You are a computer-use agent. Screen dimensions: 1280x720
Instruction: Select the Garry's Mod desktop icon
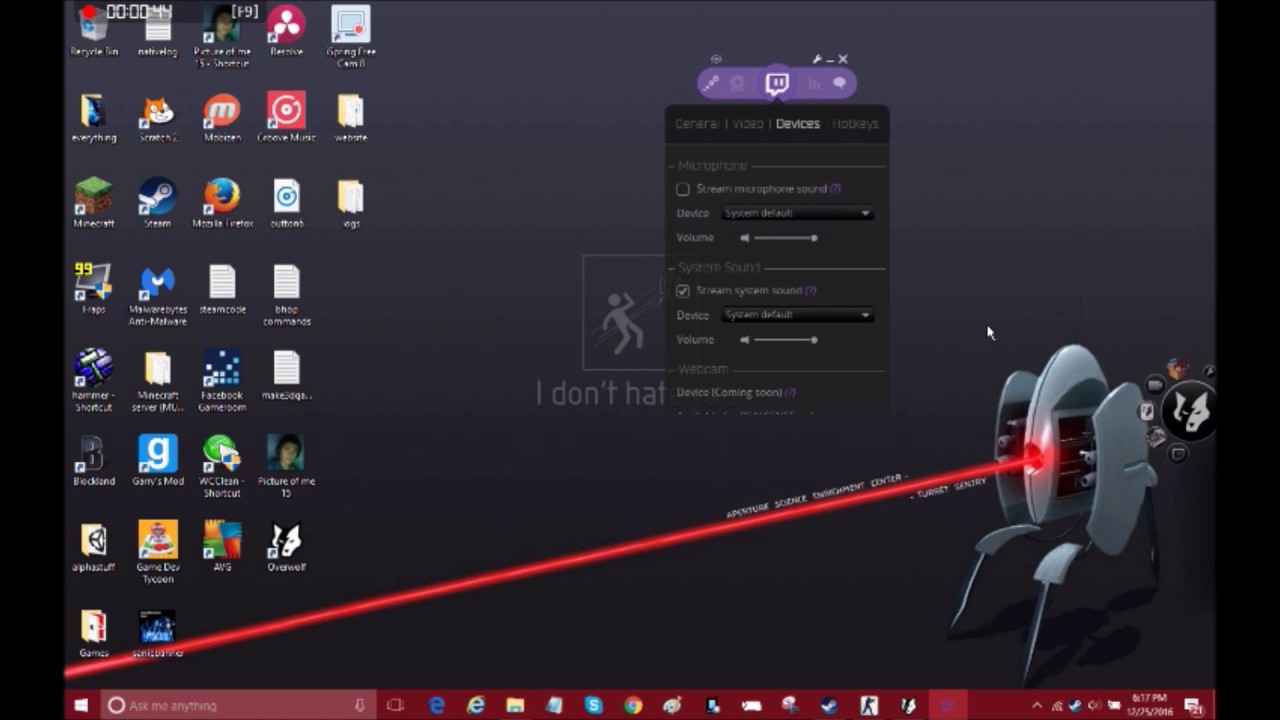157,461
